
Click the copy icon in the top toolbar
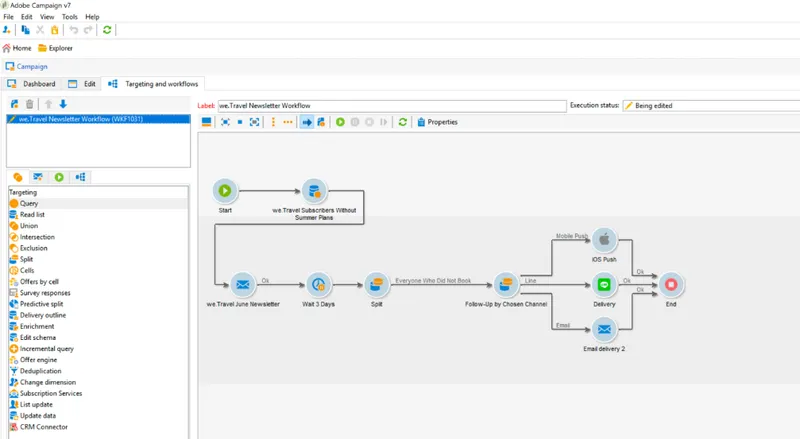click(25, 30)
